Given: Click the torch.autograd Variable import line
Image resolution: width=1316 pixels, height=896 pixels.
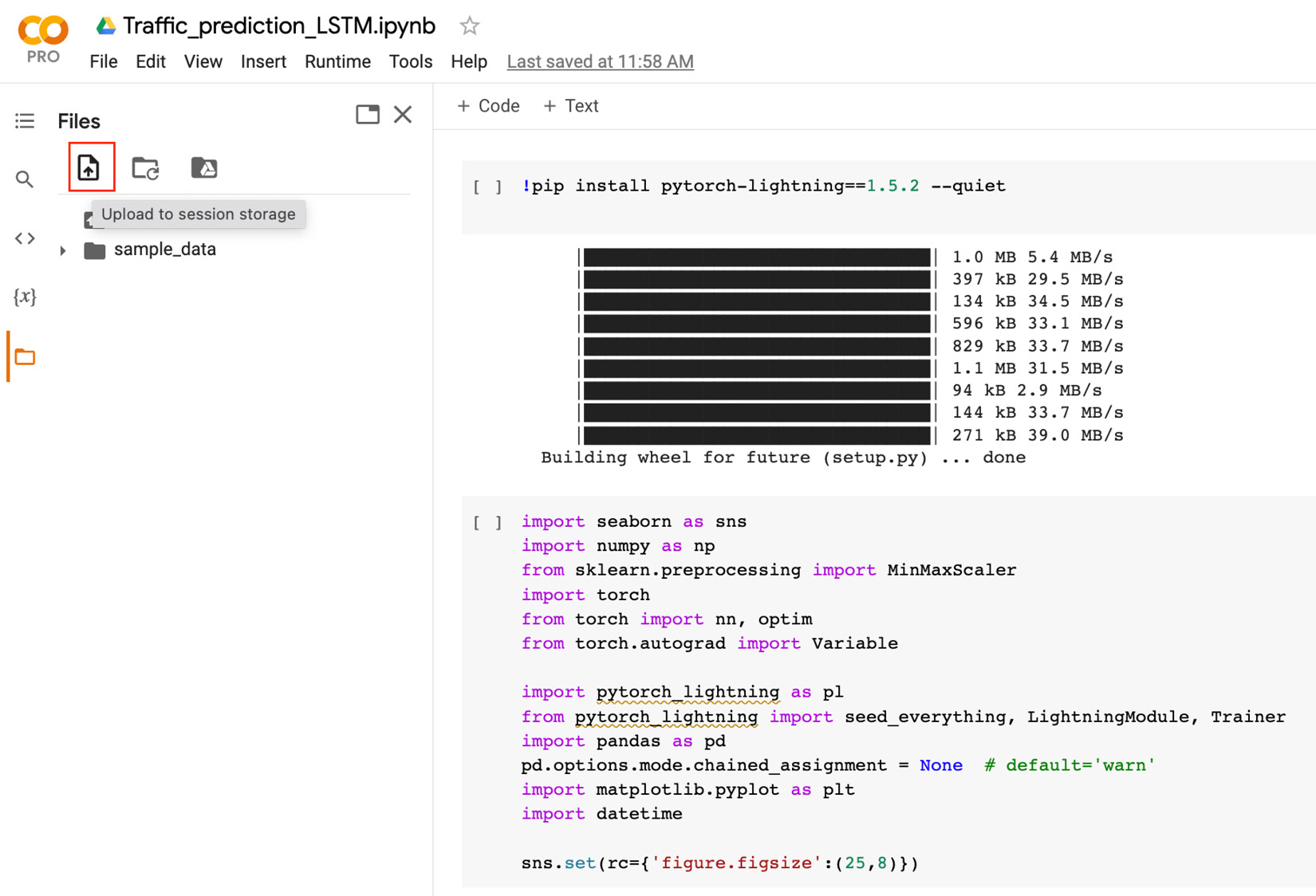Looking at the screenshot, I should click(710, 643).
